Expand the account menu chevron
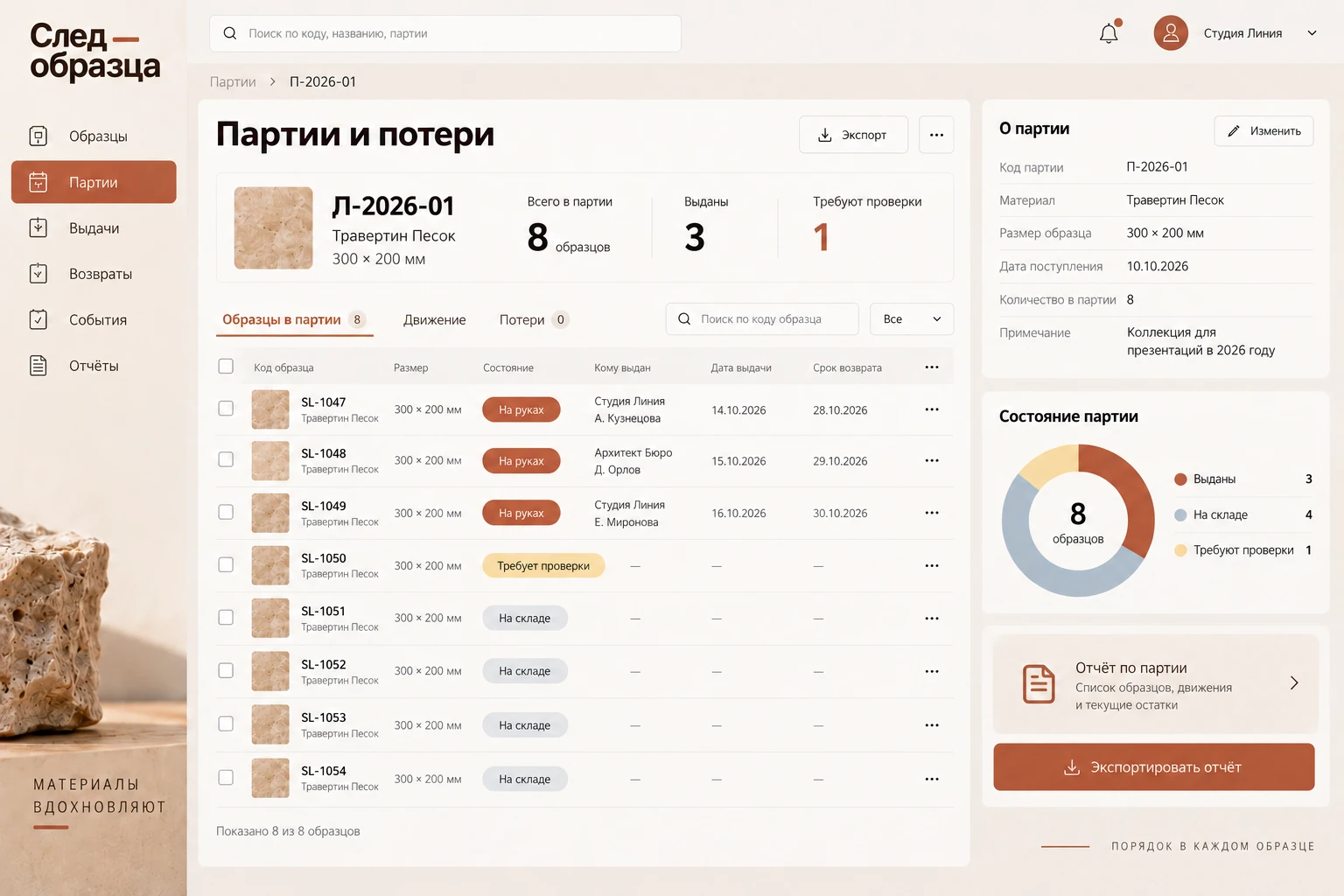 pos(1312,33)
